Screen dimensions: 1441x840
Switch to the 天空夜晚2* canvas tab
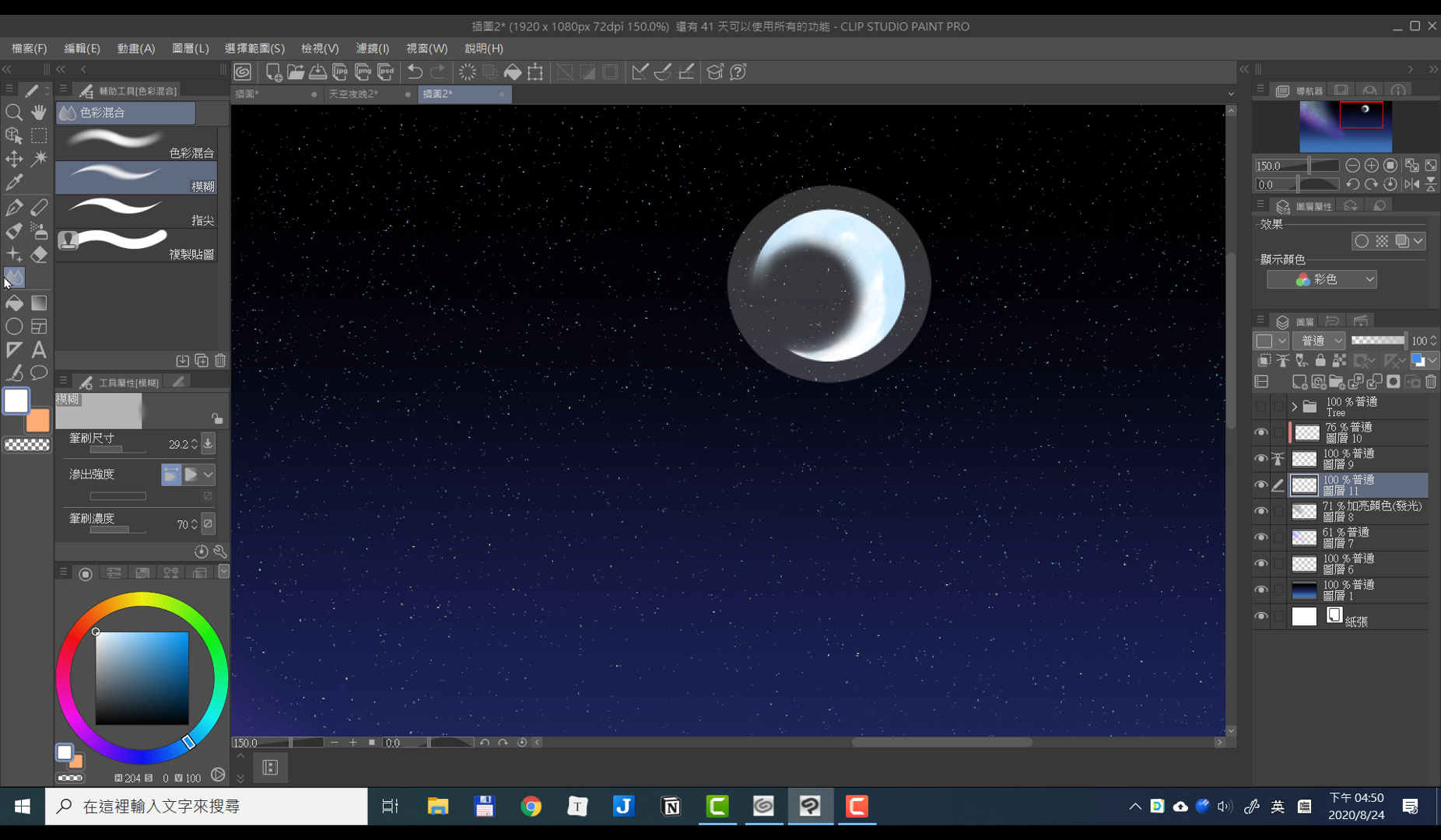(x=354, y=94)
